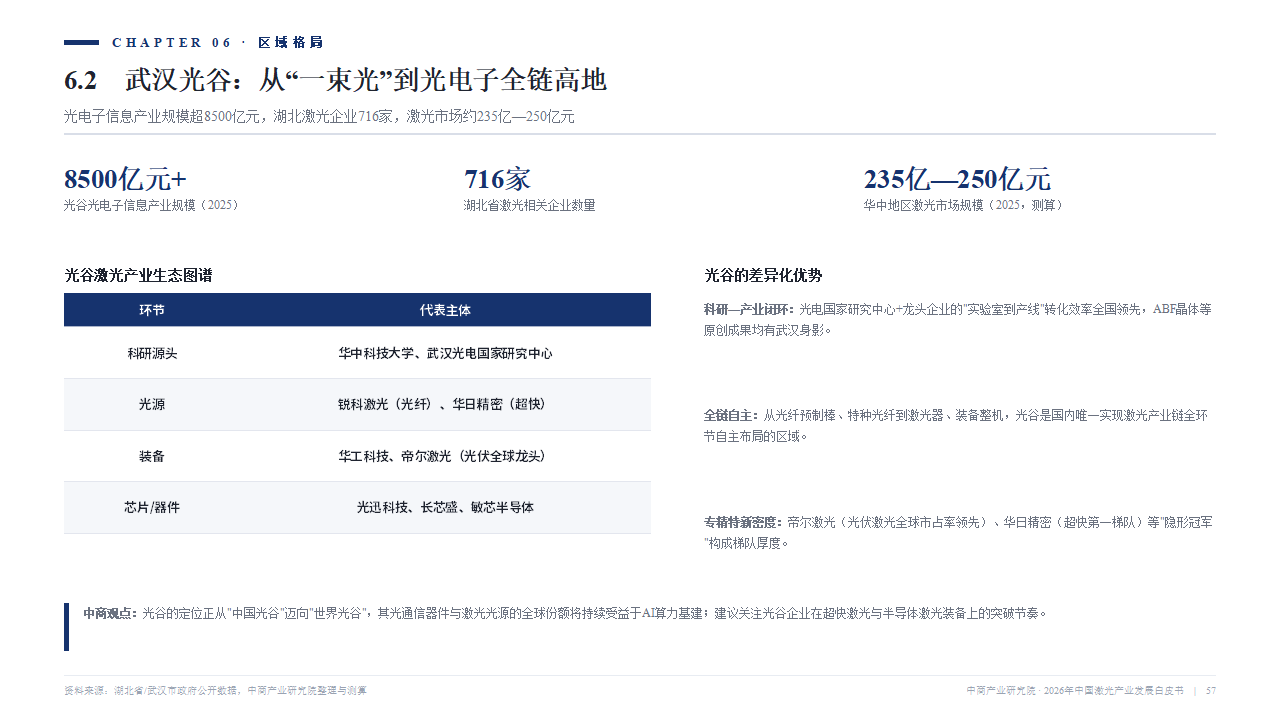Select the cell '锐科激光（光纤）、华日精密（超快）'
1280x720 pixels.
pyautogui.click(x=445, y=405)
